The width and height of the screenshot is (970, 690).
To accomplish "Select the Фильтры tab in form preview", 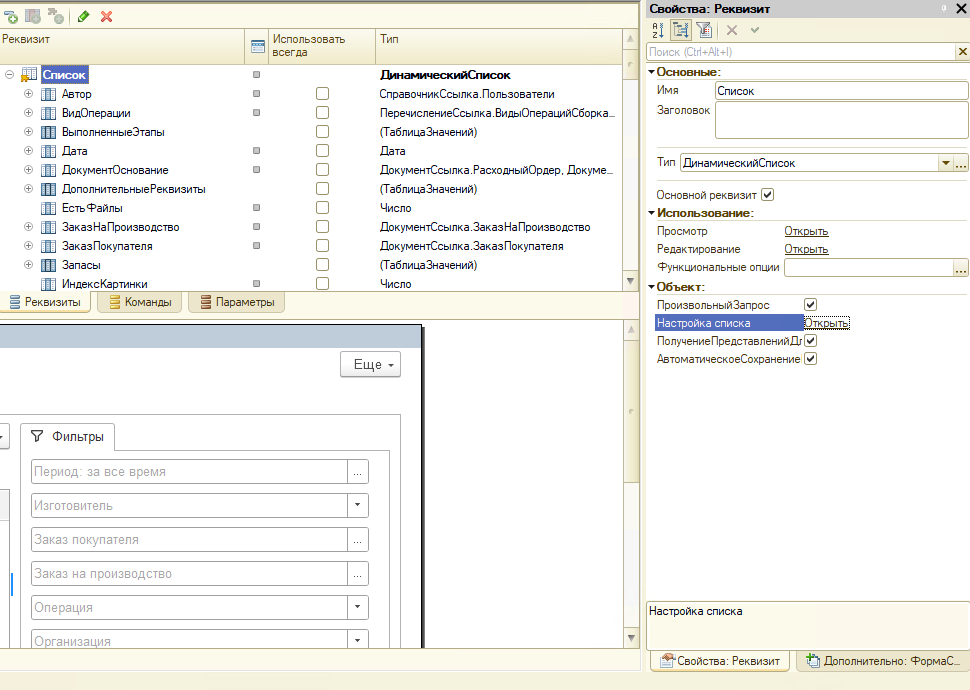I will (x=67, y=436).
